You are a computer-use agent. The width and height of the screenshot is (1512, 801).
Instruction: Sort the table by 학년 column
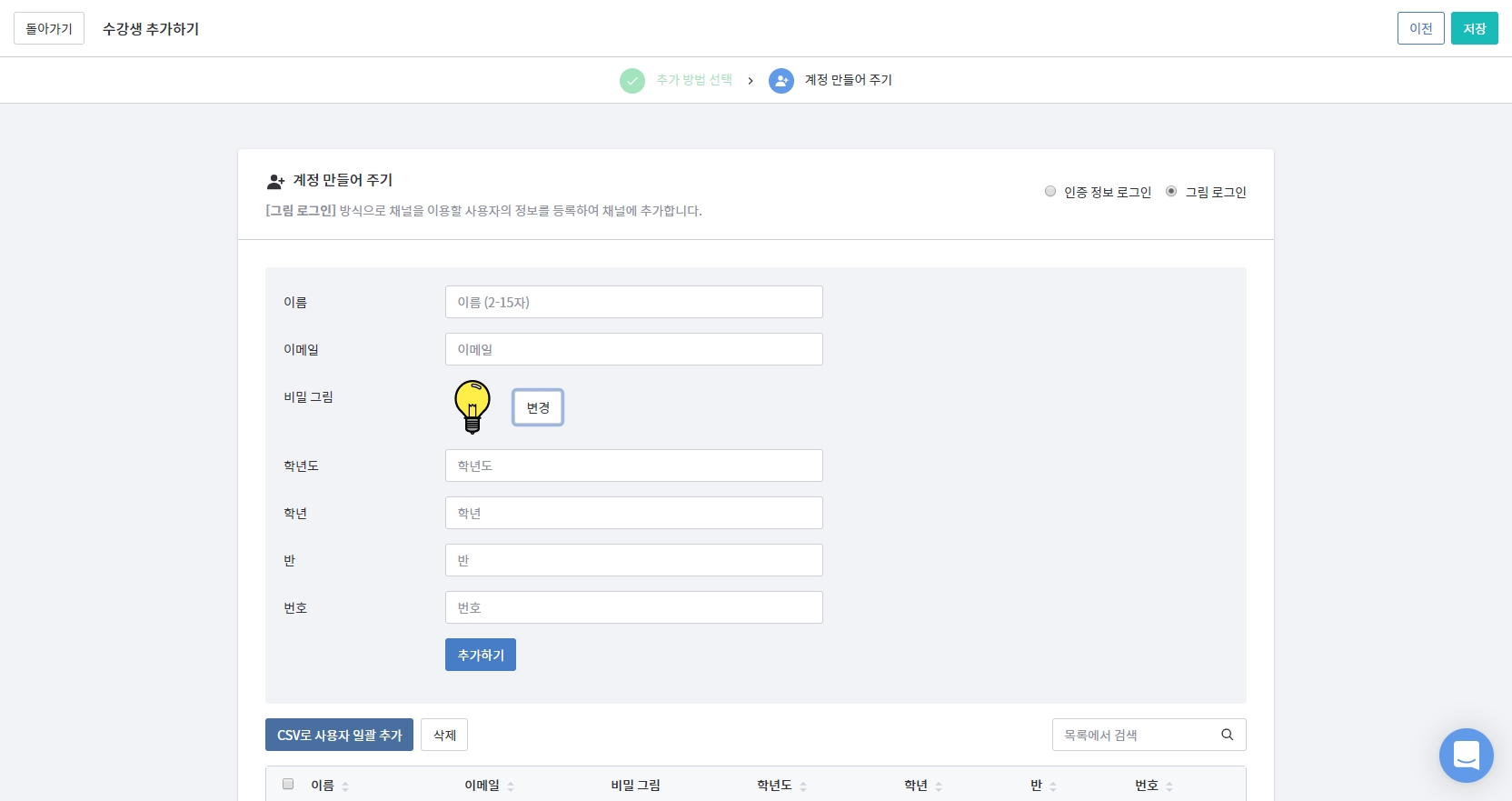coord(916,786)
